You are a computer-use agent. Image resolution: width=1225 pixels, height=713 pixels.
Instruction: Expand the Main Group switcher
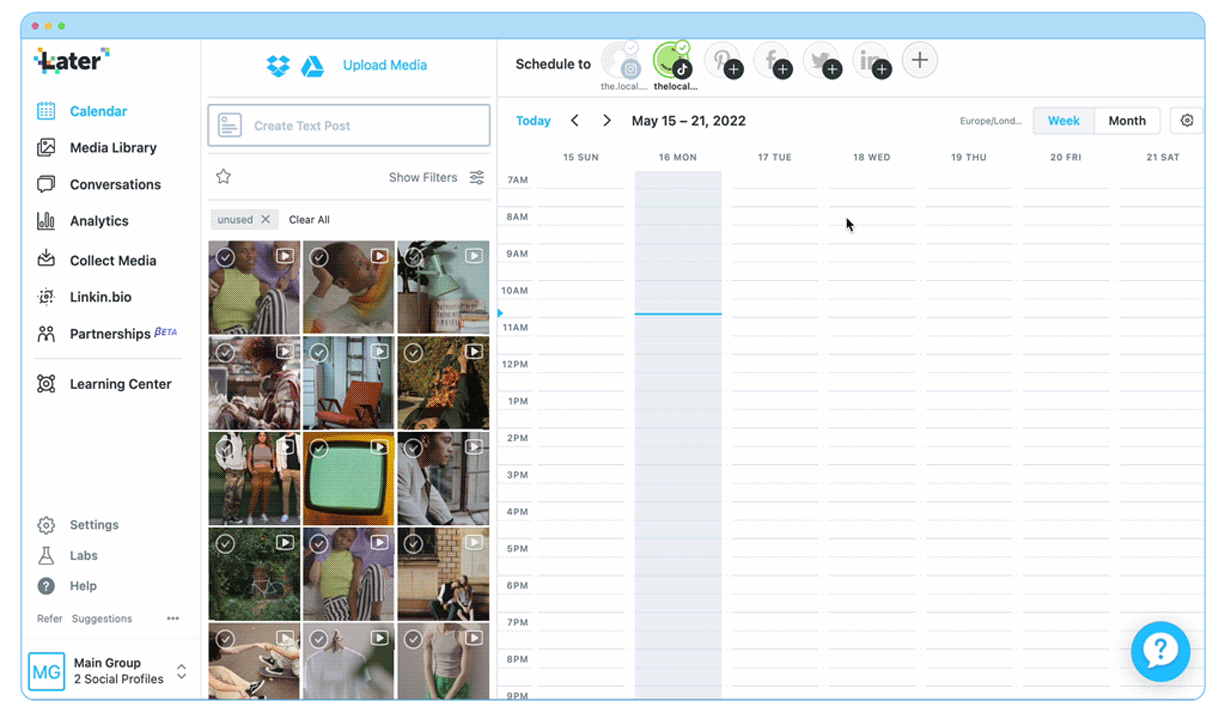pos(181,672)
